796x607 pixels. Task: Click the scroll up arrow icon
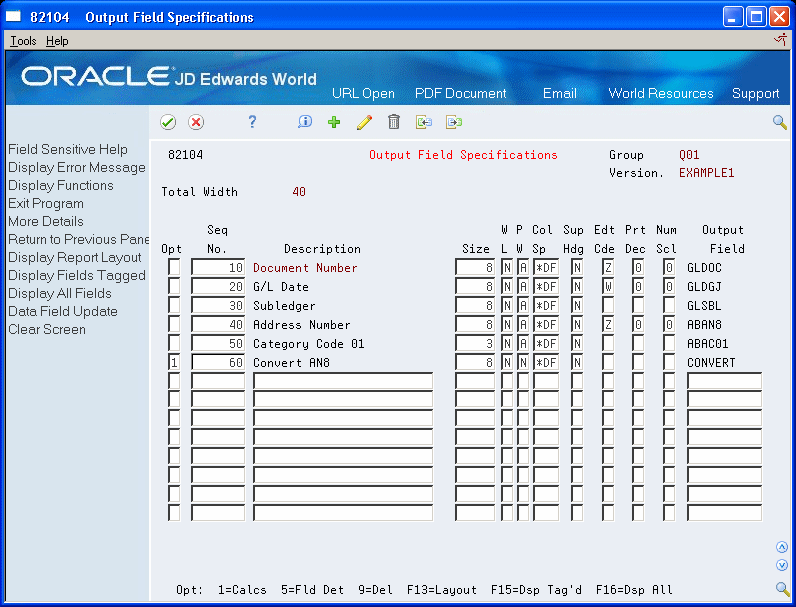(x=782, y=547)
